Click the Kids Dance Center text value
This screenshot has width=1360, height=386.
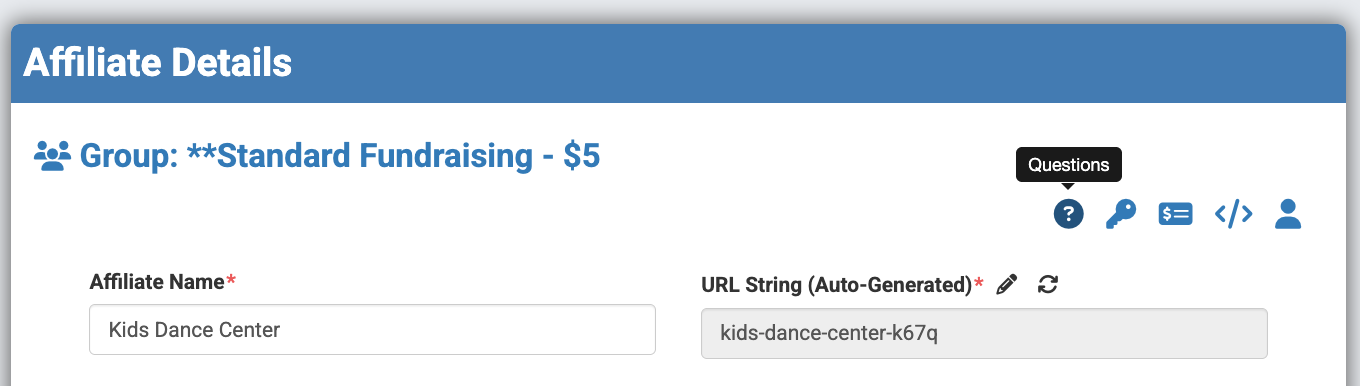pos(194,330)
